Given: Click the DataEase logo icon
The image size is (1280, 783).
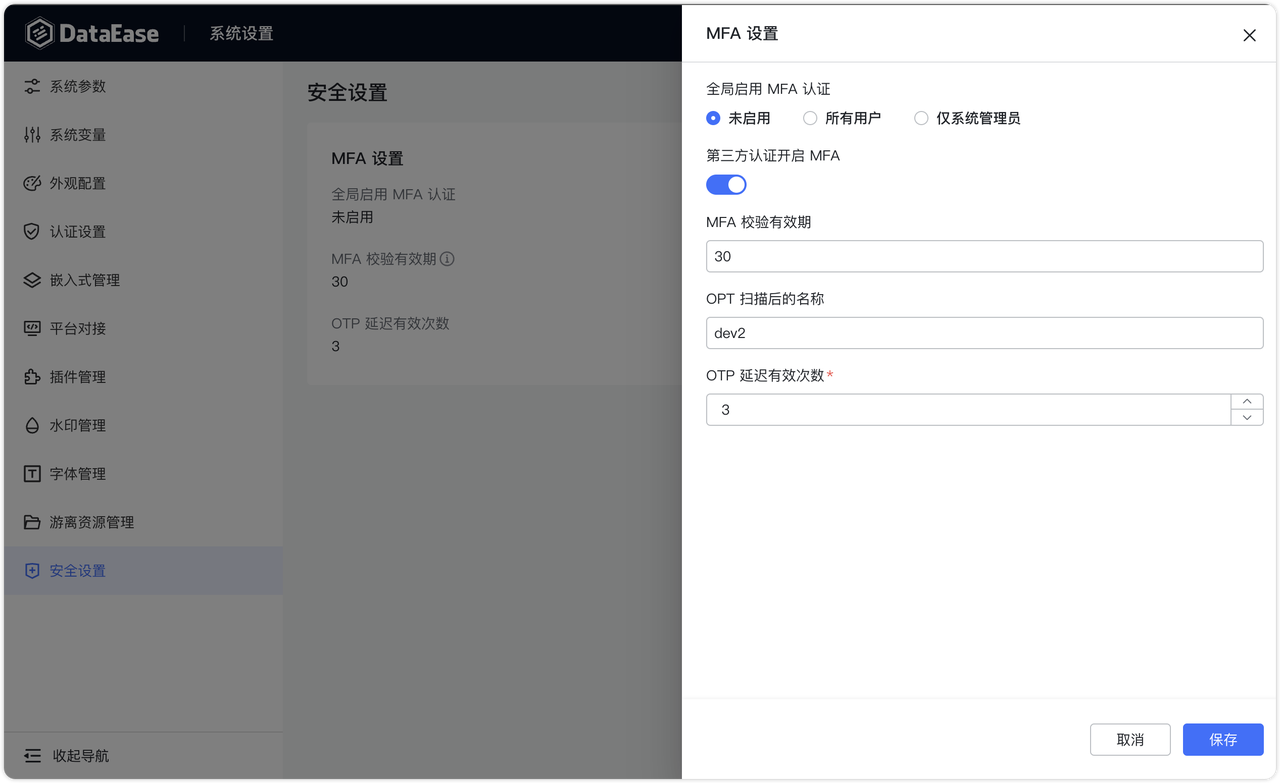Looking at the screenshot, I should point(40,33).
